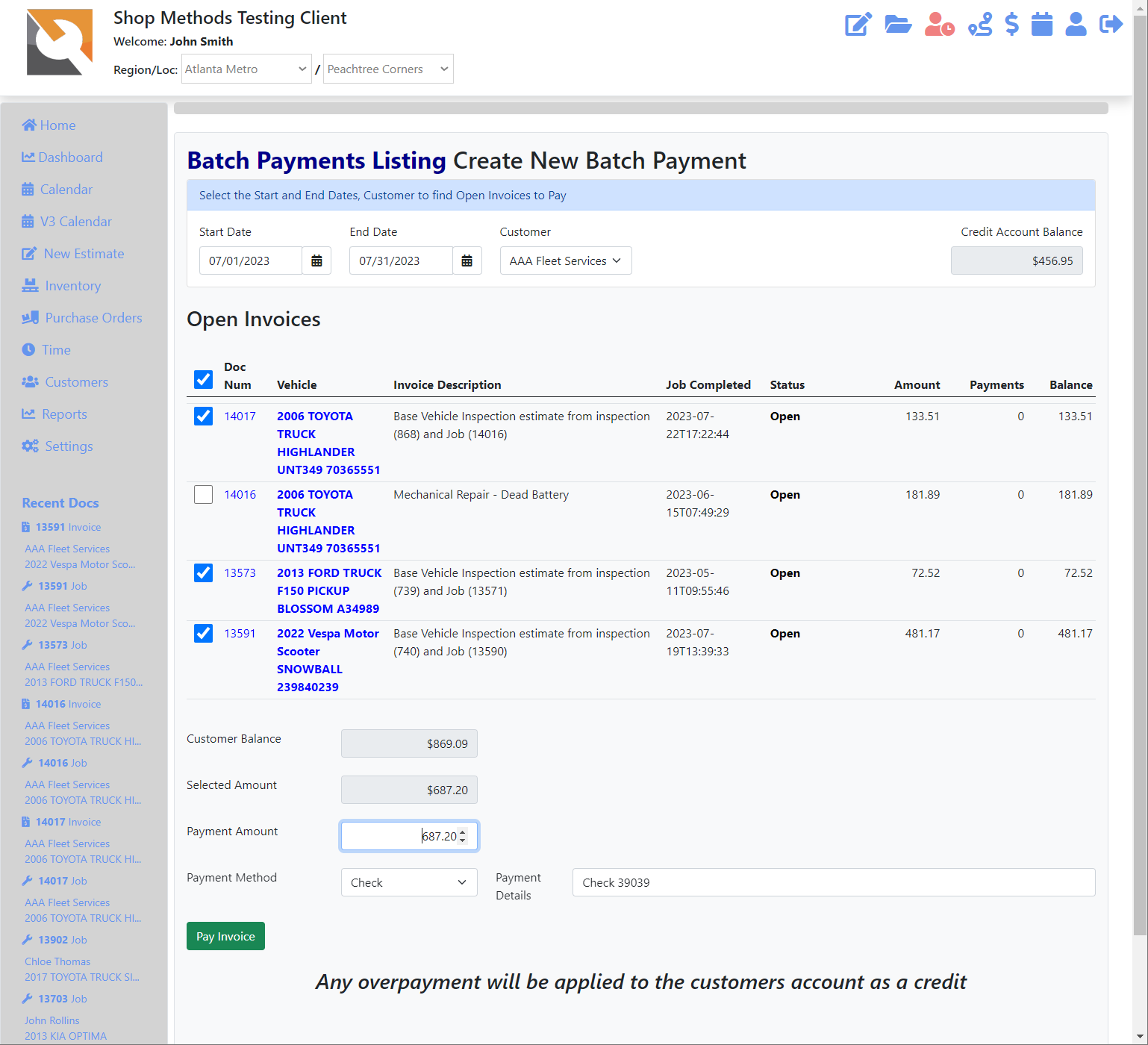Open the Customer dropdown
This screenshot has width=1148, height=1045.
565,261
